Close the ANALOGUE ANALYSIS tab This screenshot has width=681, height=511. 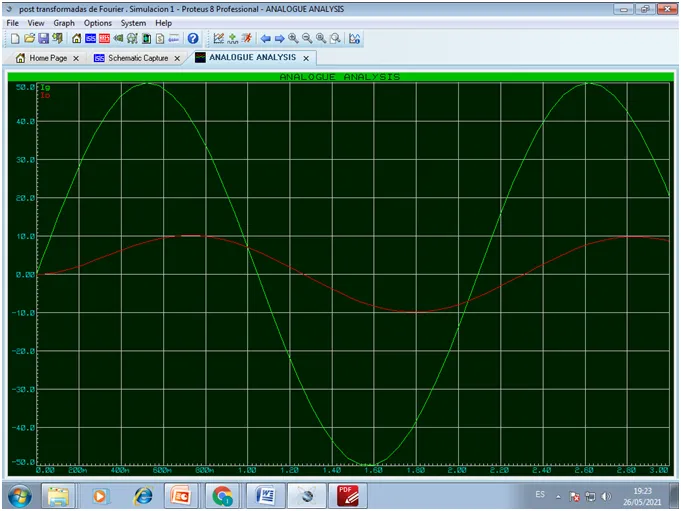[x=306, y=58]
